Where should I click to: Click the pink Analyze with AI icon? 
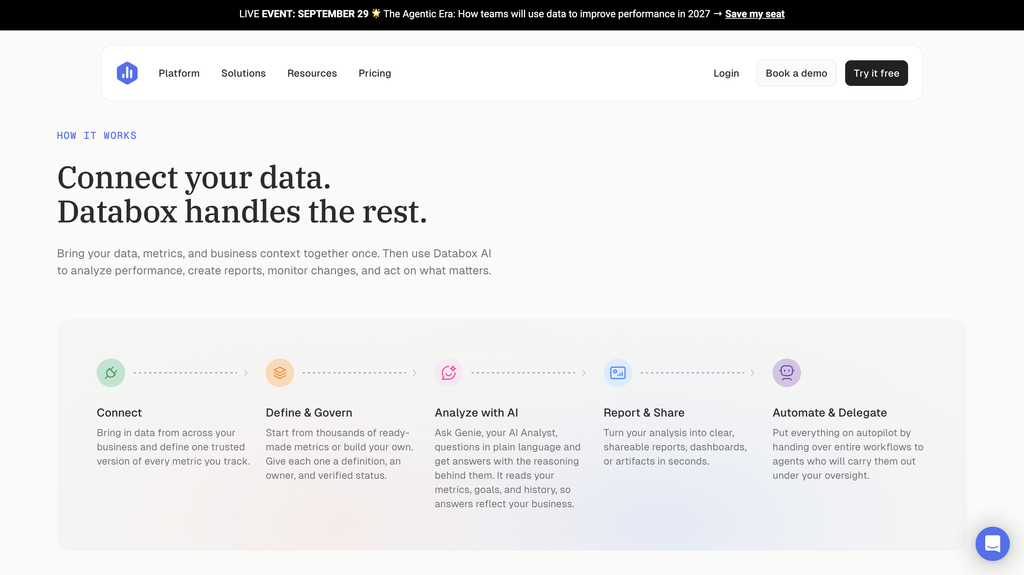[449, 373]
